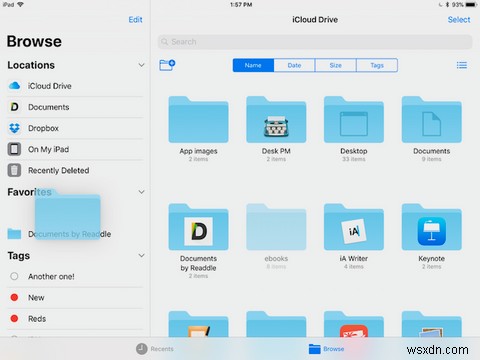Click the iCloud Drive title
This screenshot has height=360, width=480.
[x=315, y=20]
